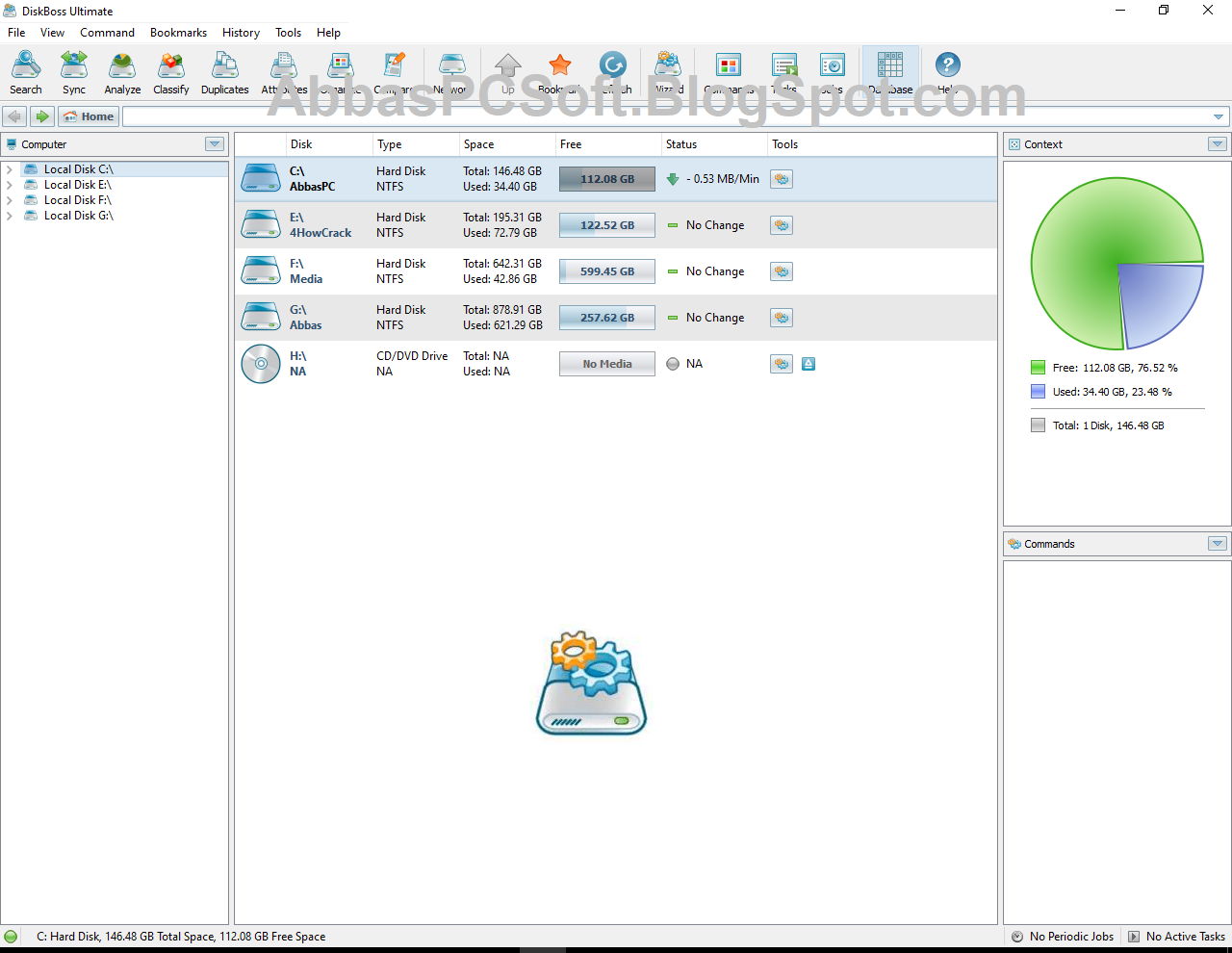
Task: Open the Jobs toolbar item
Action: click(x=833, y=73)
